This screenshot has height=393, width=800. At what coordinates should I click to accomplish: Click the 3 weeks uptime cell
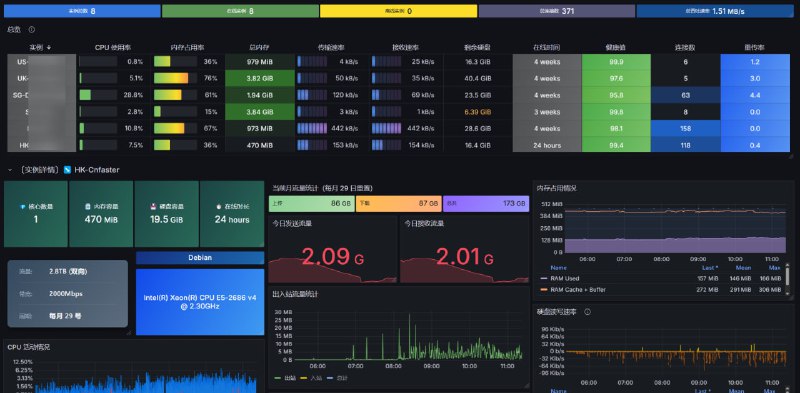[x=547, y=112]
